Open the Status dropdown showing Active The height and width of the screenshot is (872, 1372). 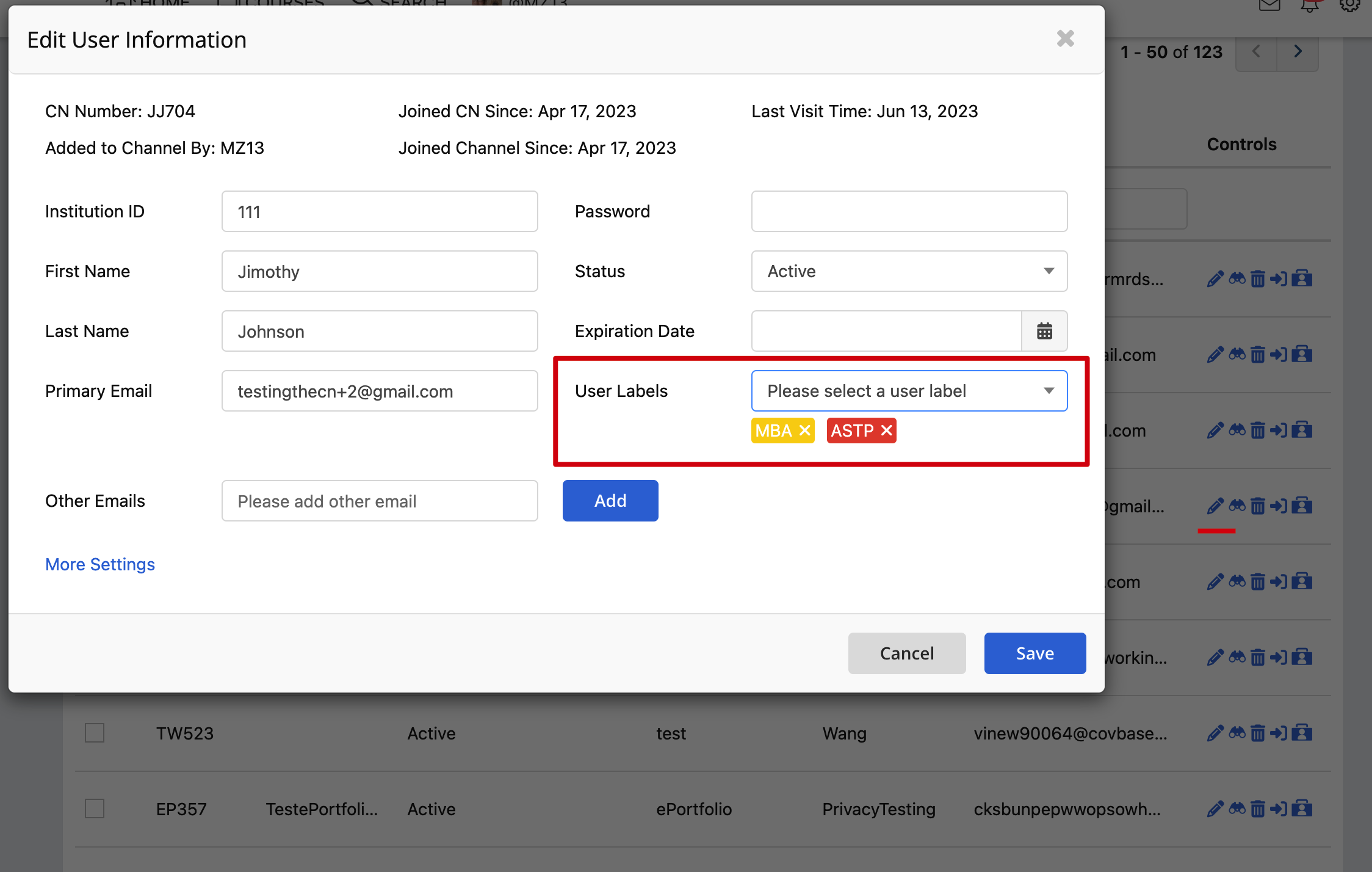coord(909,271)
